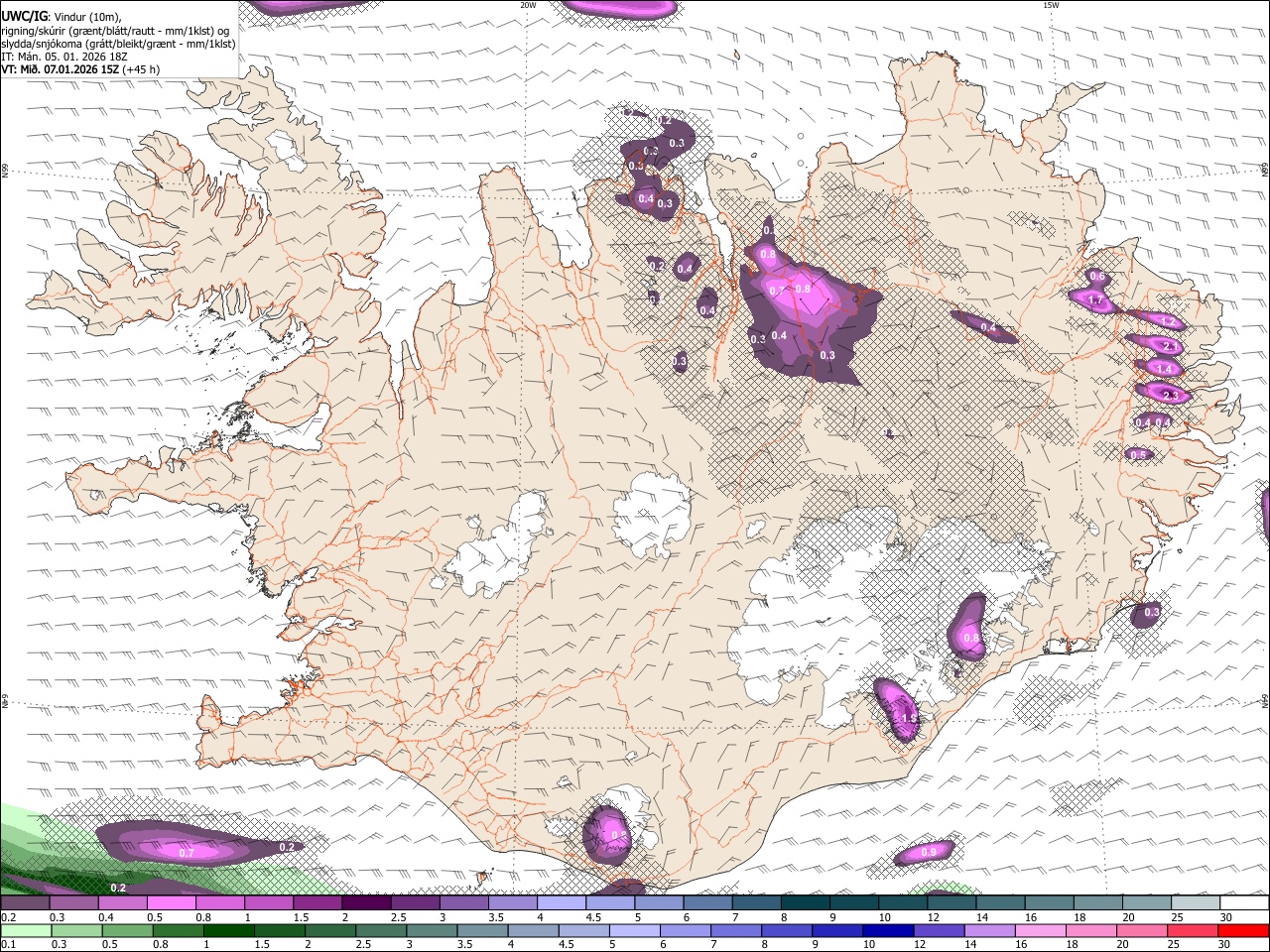
Task: Click the "0.7" value in the southwest offshore band
Action: pyautogui.click(x=187, y=853)
